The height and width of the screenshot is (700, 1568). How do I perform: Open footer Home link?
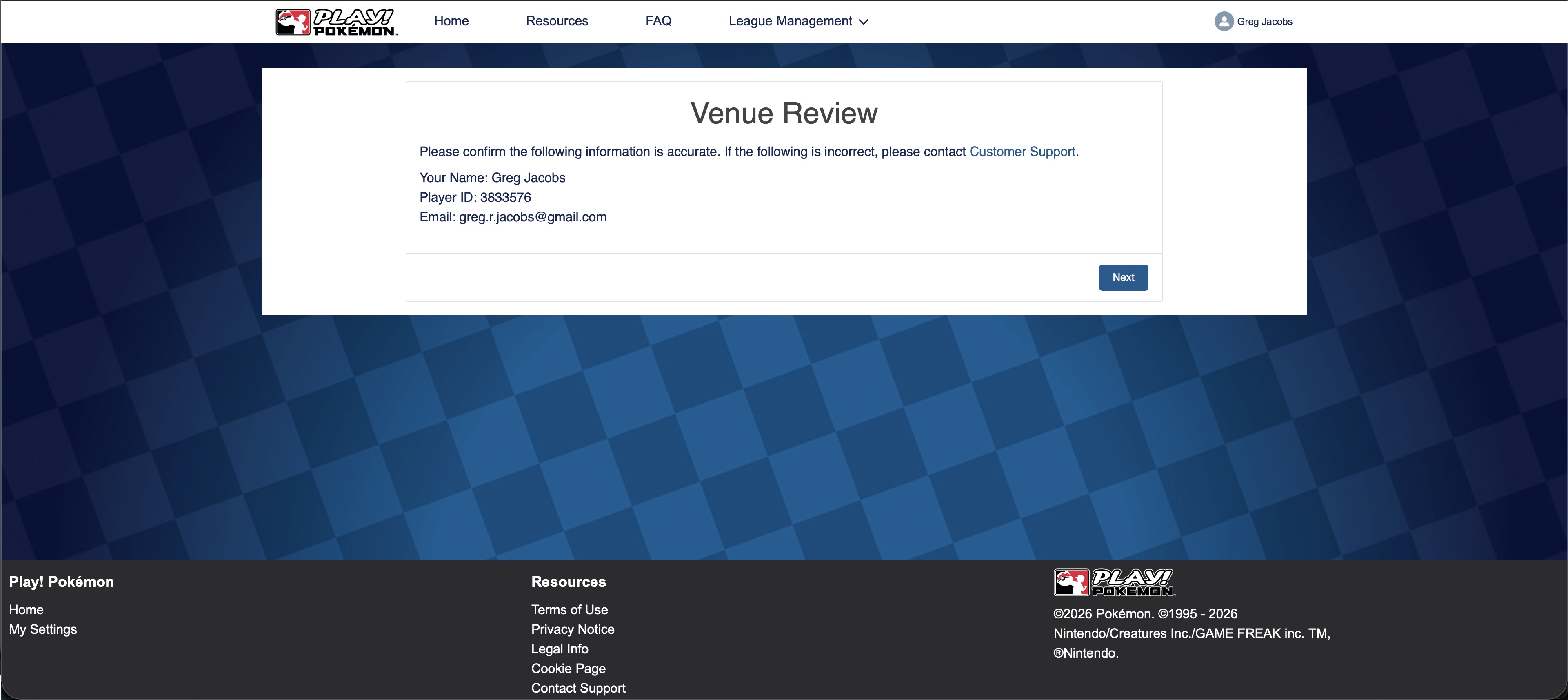(x=26, y=610)
